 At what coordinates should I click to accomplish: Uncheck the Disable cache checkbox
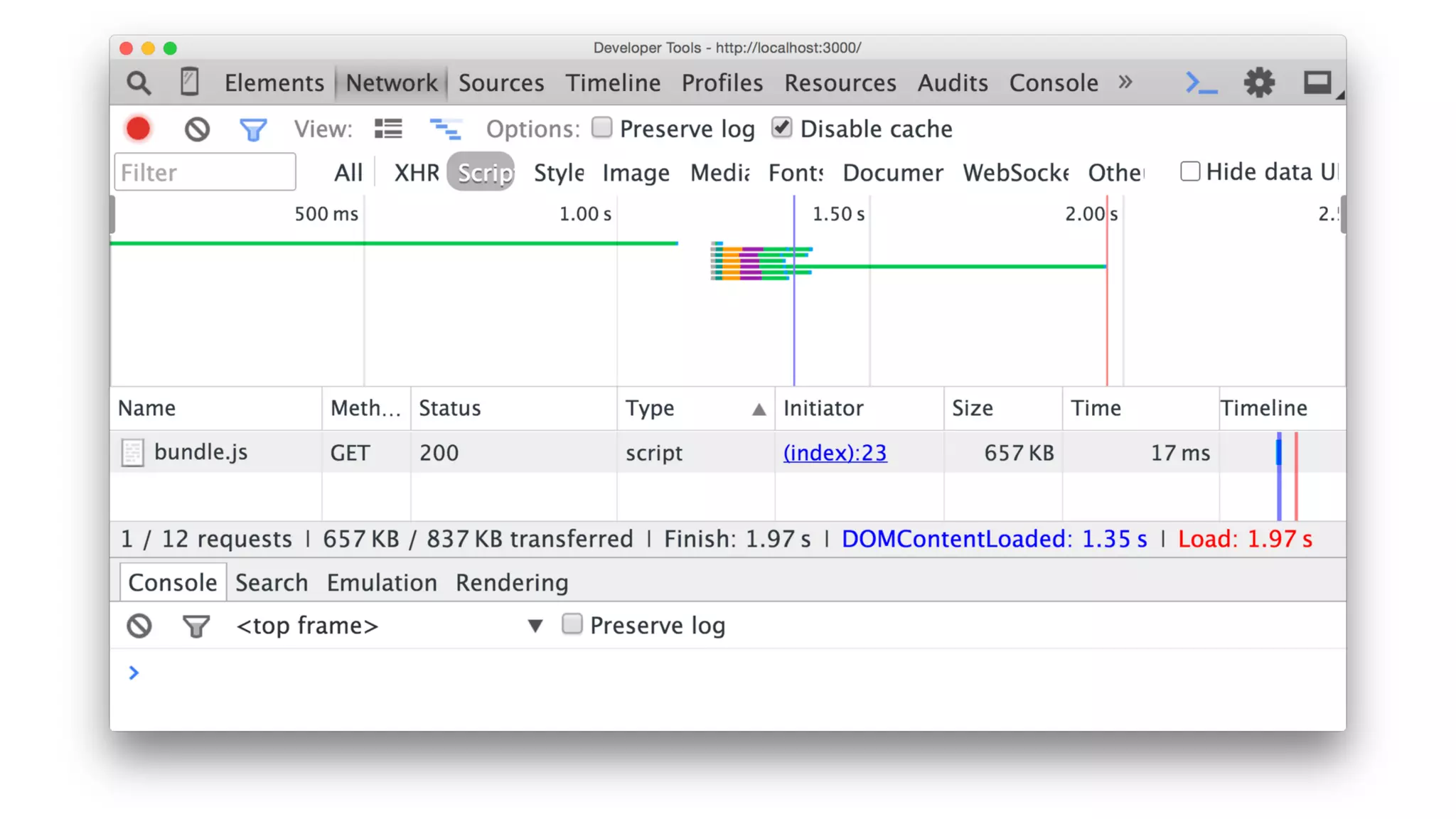(781, 127)
